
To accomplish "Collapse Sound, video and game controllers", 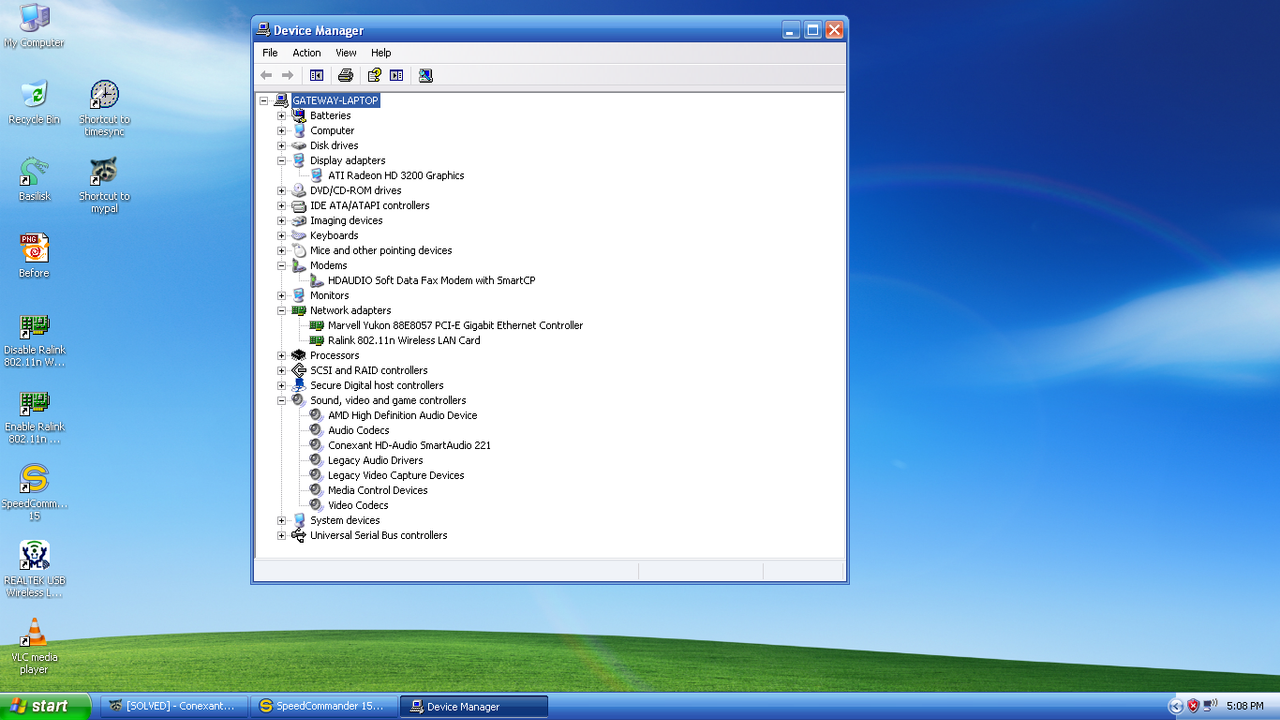I will tap(281, 401).
